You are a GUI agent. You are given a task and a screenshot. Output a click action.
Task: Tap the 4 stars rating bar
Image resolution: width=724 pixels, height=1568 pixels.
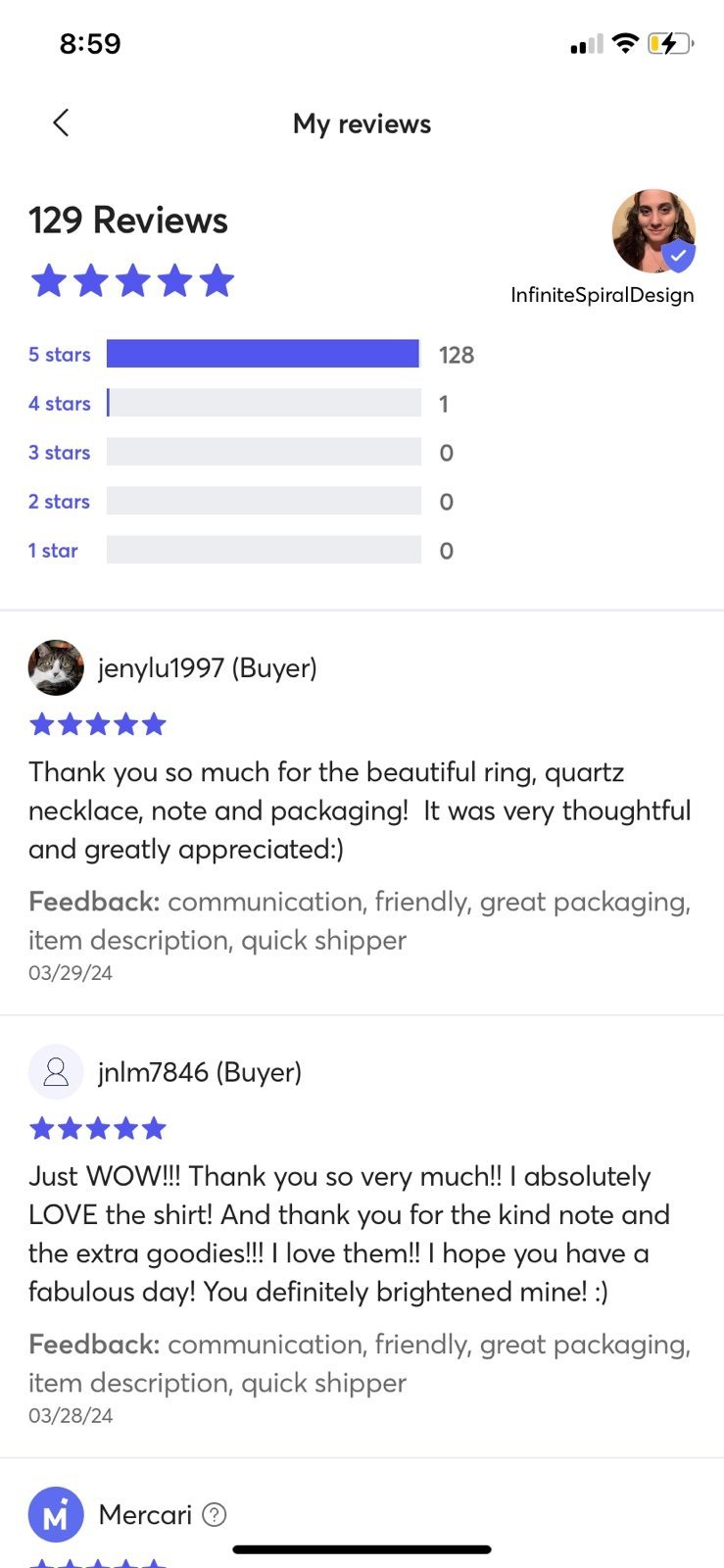pos(263,403)
